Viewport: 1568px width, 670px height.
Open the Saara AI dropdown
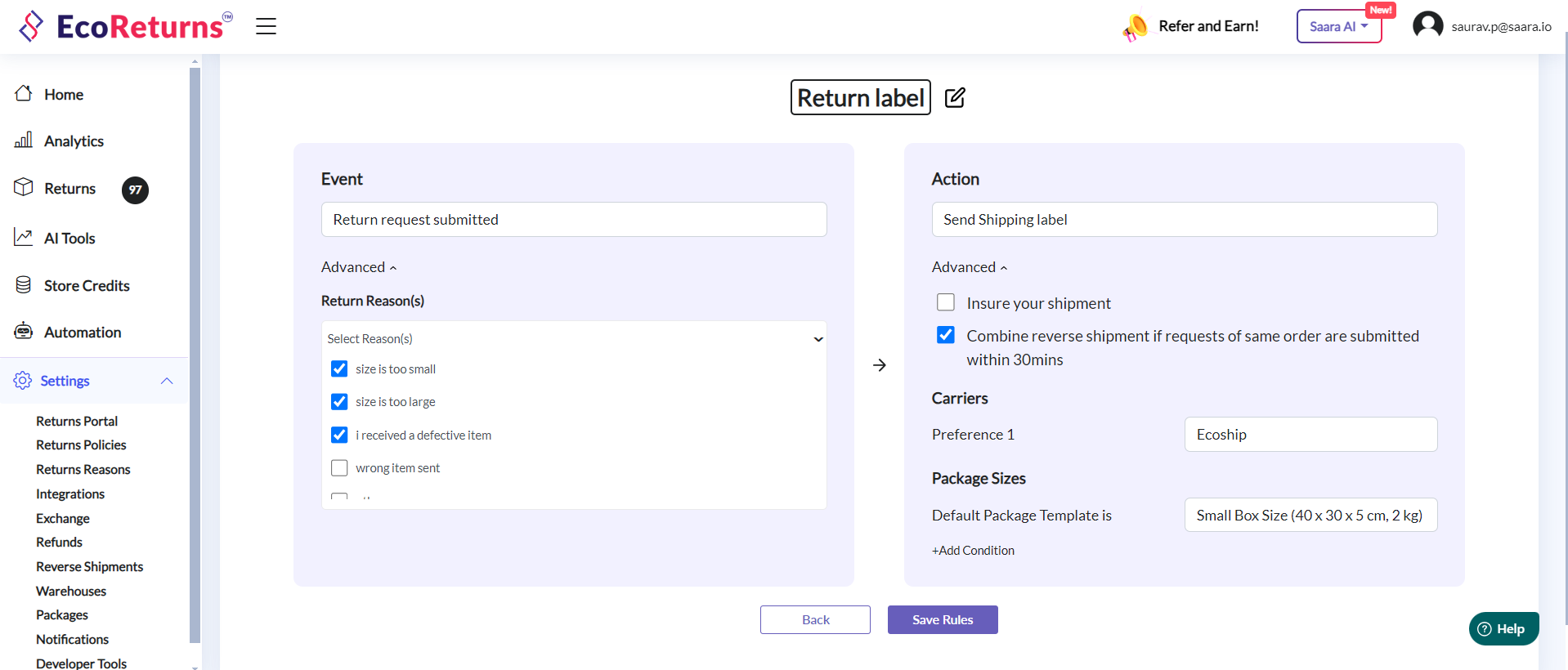(x=1338, y=26)
